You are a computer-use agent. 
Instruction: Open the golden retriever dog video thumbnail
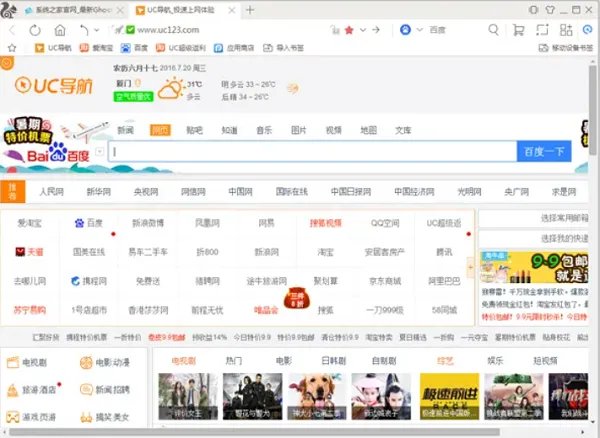[316, 396]
